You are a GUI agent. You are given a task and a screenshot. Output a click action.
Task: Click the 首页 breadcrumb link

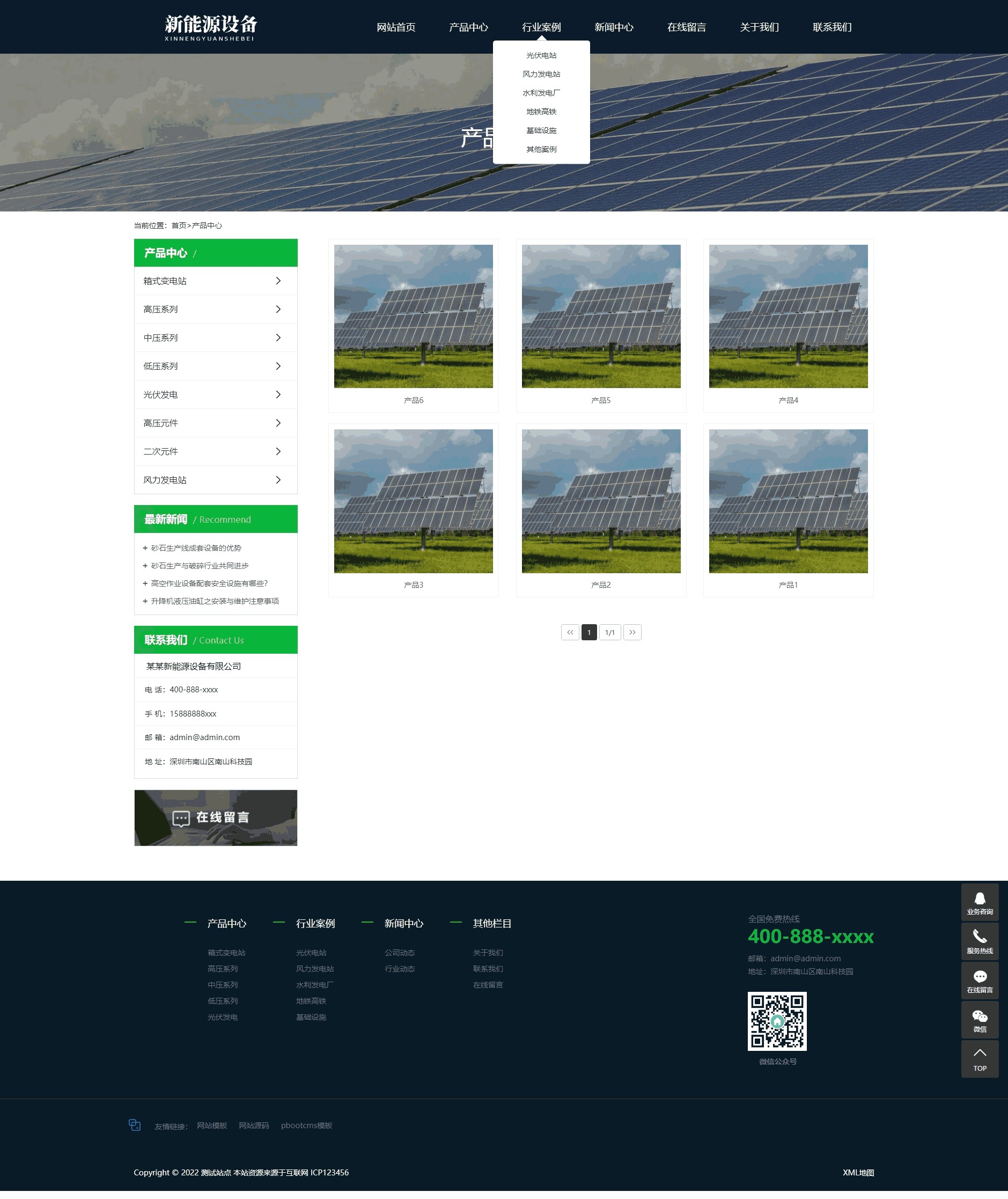point(178,225)
